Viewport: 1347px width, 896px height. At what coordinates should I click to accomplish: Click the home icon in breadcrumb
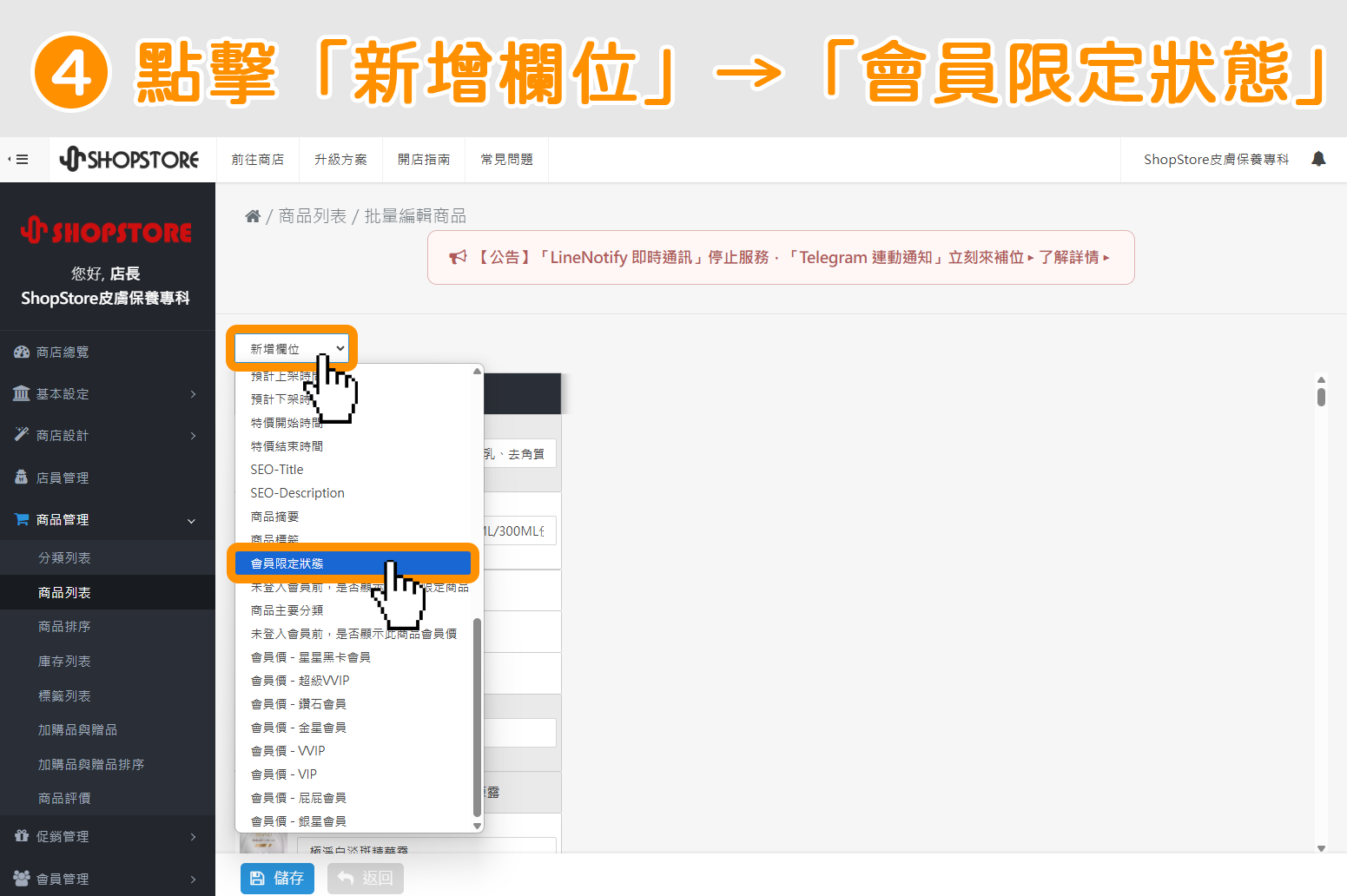pos(253,216)
